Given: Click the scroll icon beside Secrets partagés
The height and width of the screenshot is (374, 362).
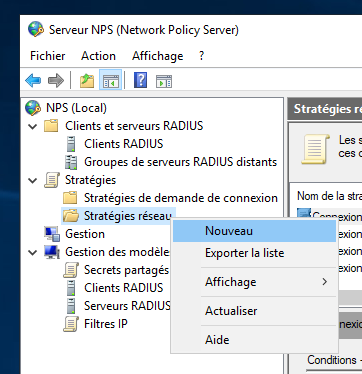Looking at the screenshot, I should click(71, 270).
